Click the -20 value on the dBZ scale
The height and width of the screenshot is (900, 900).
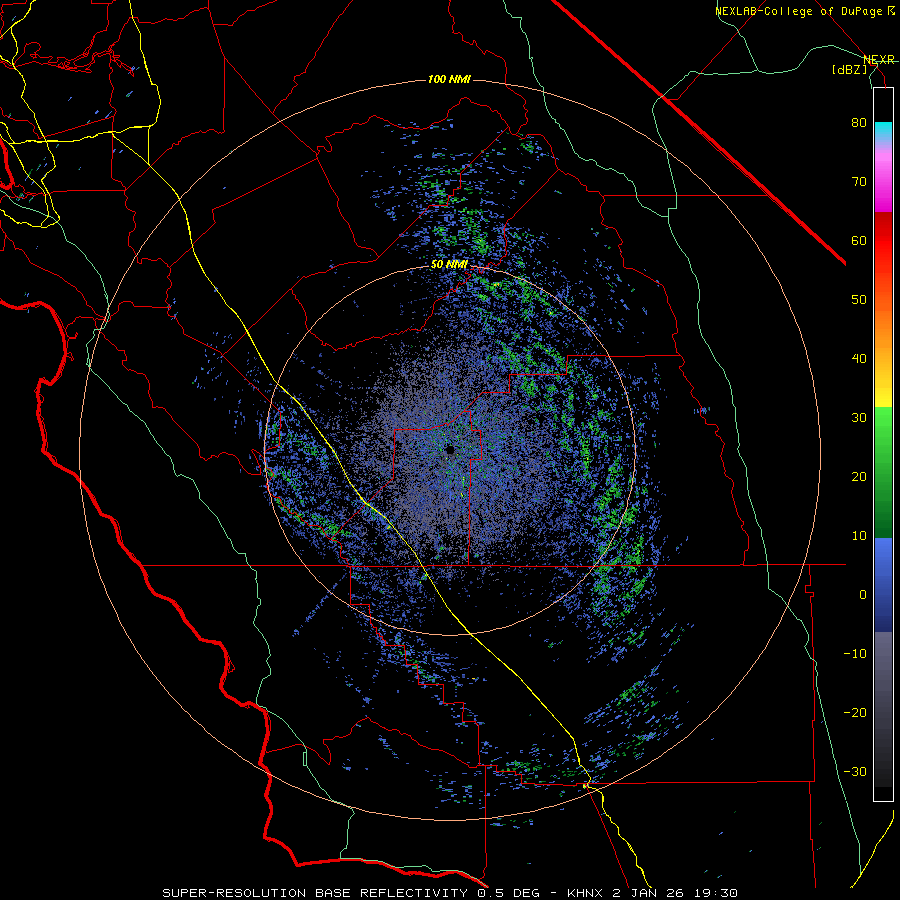855,713
